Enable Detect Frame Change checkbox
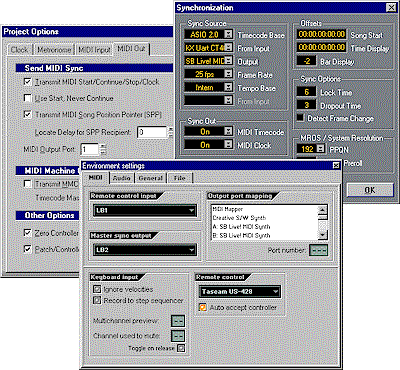400x370 pixels. (301, 118)
